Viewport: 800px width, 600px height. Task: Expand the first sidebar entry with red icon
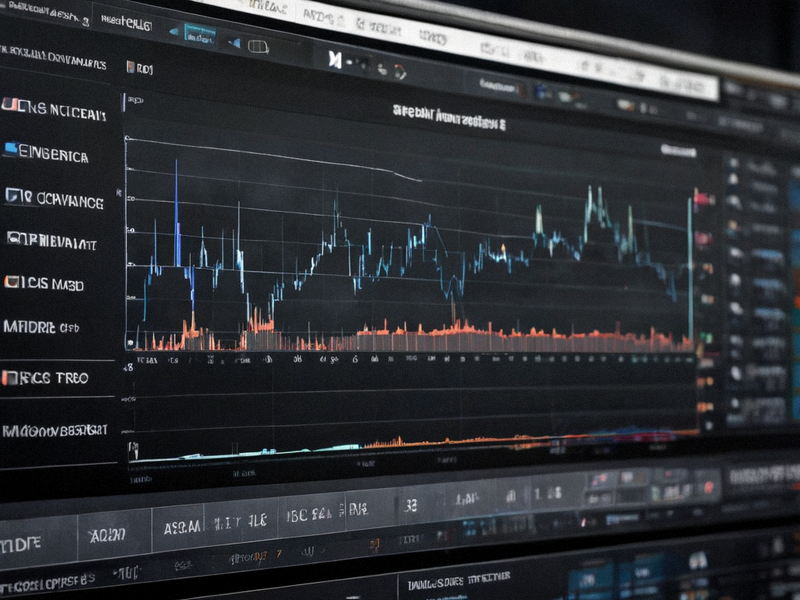(x=54, y=109)
